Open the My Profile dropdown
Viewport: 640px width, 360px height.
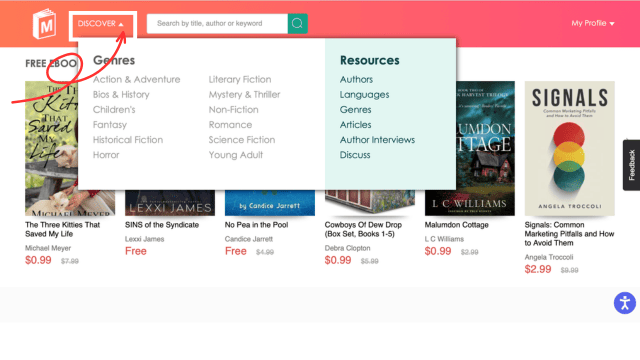coord(593,23)
